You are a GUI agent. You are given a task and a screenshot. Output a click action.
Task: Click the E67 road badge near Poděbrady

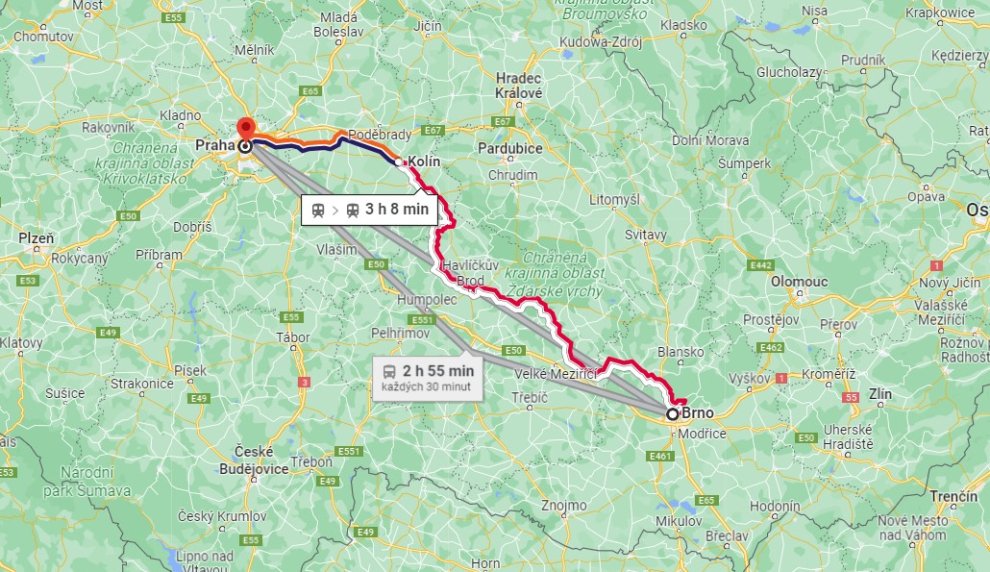coord(432,130)
